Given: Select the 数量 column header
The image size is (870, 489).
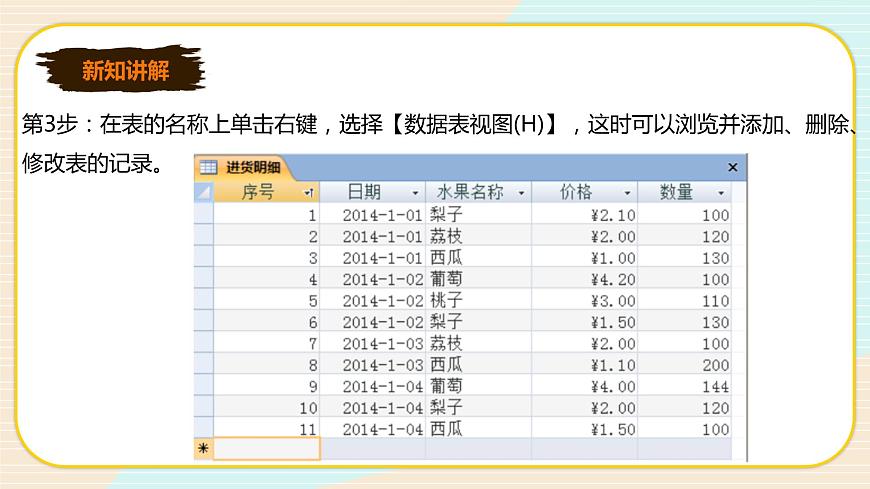Looking at the screenshot, I should 684,192.
